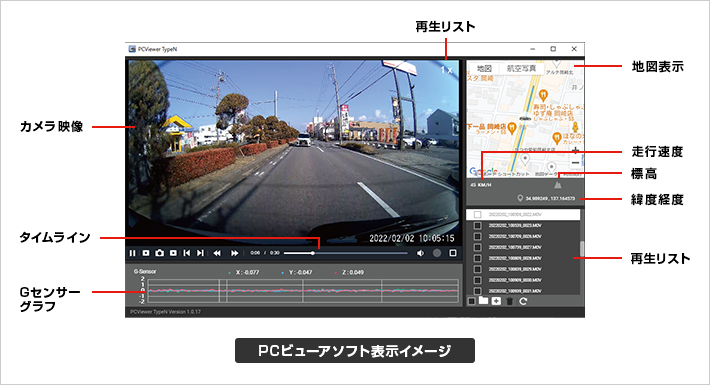Screen dimensions: 710x385
Task: Open folder icon below the playlist
Action: 484,301
